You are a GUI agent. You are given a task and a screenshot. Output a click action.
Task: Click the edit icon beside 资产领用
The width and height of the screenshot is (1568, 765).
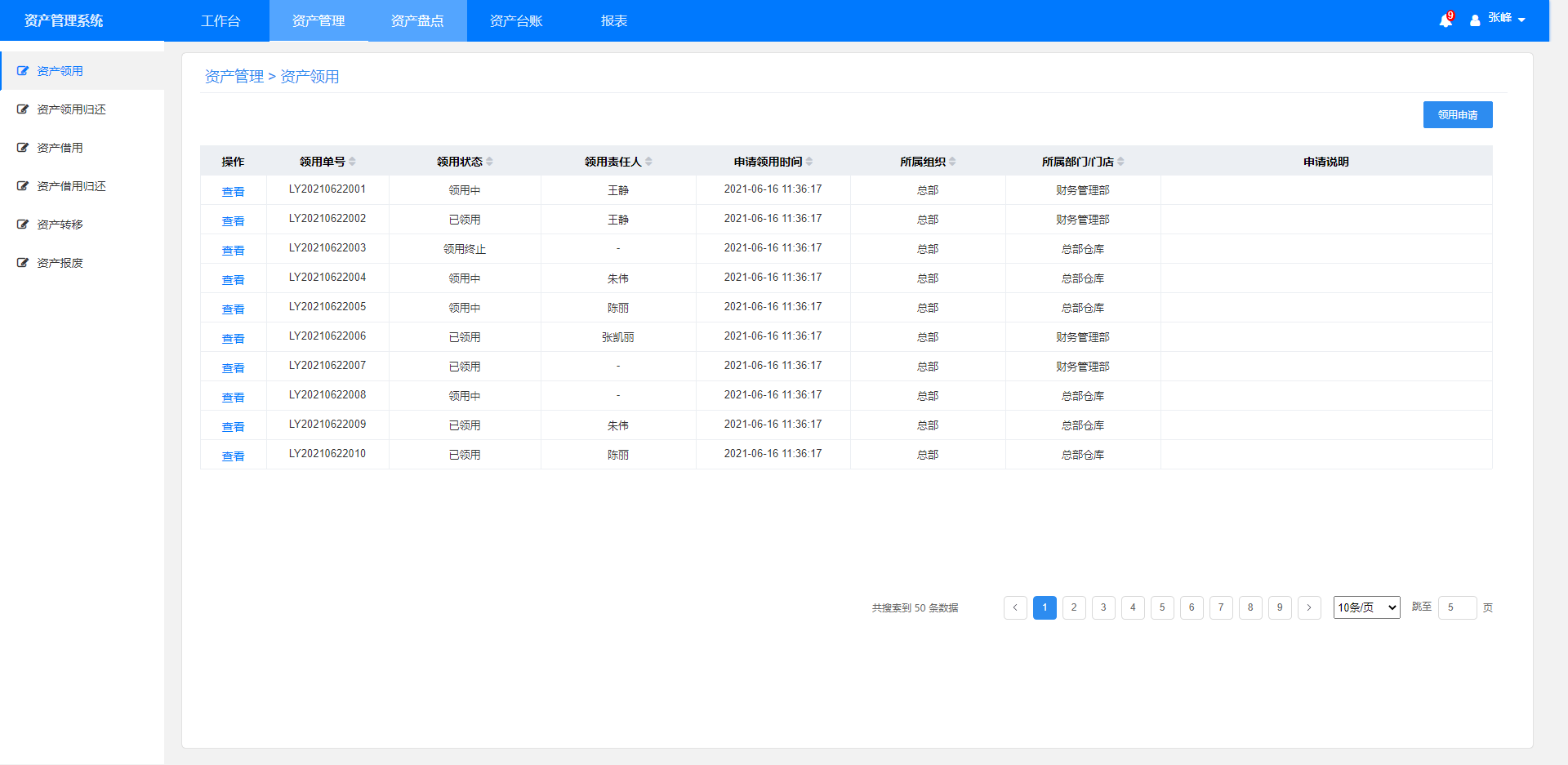[23, 71]
